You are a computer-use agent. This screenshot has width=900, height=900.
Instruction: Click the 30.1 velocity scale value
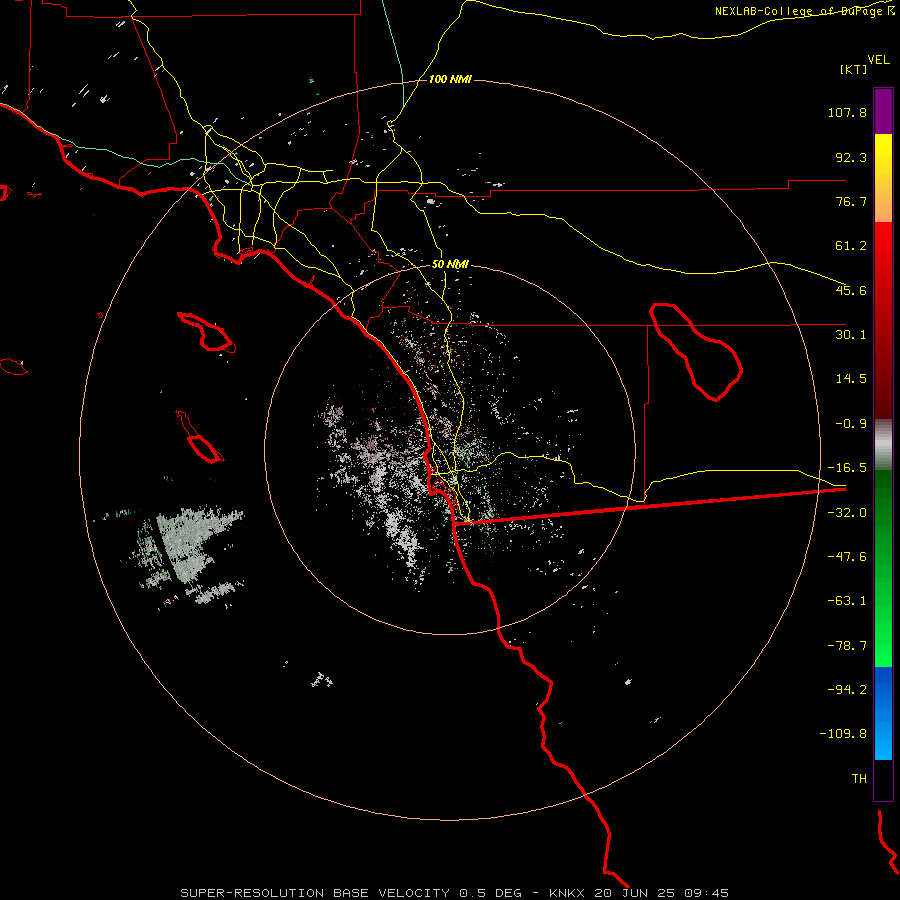click(x=851, y=335)
